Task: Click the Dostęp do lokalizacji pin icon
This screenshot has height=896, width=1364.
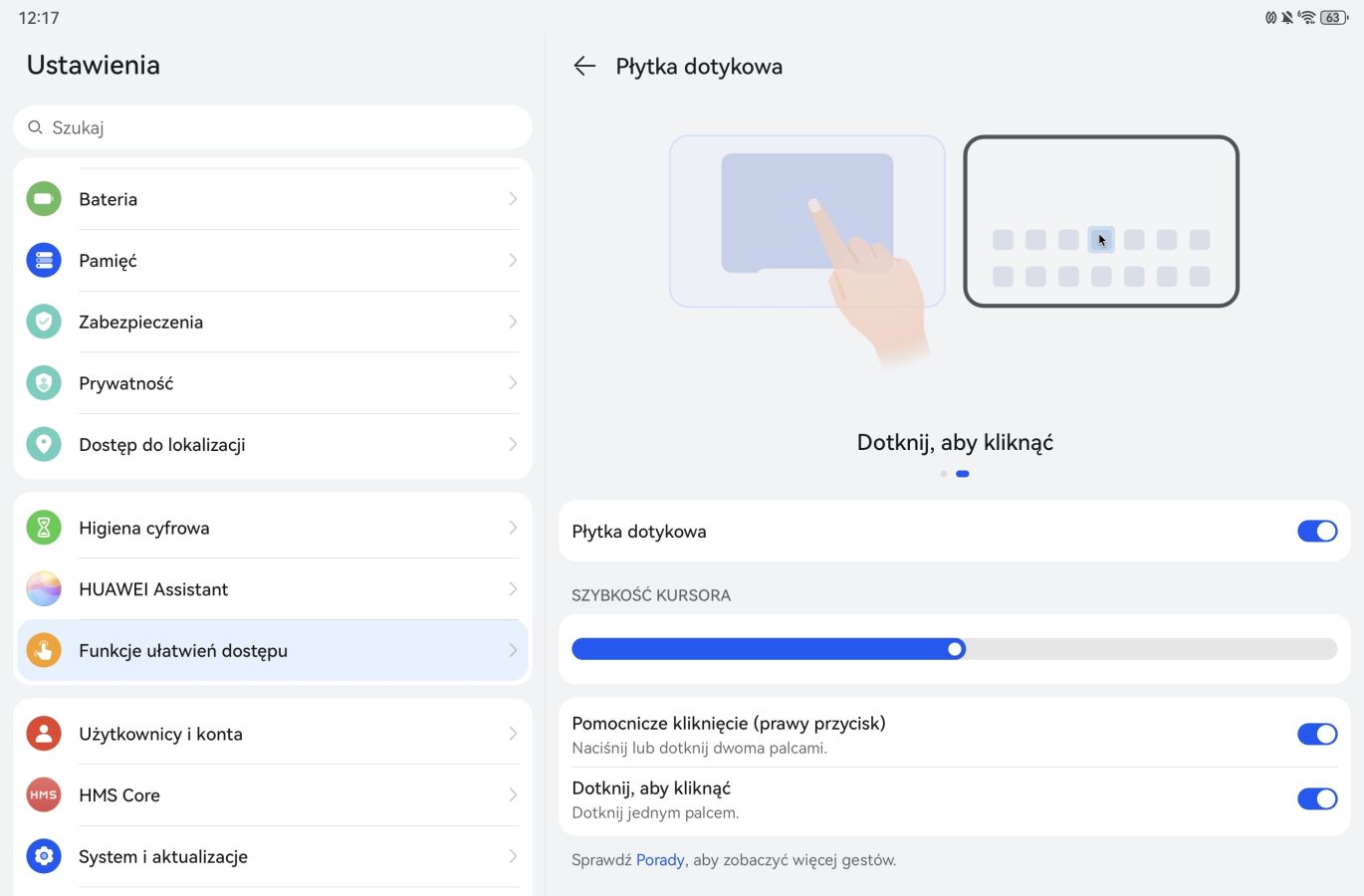Action: point(44,445)
